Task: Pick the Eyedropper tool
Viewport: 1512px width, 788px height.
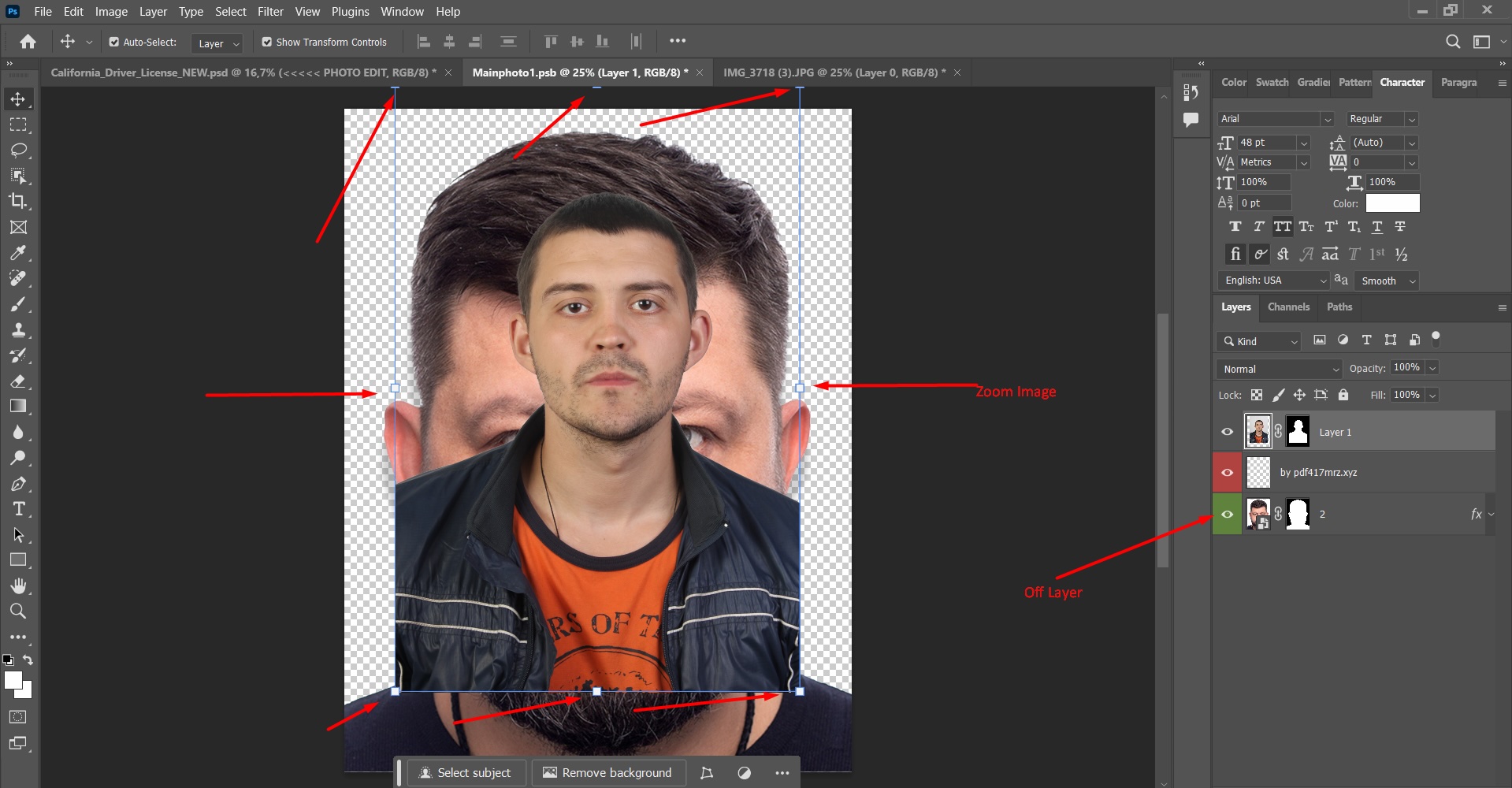Action: tap(18, 253)
